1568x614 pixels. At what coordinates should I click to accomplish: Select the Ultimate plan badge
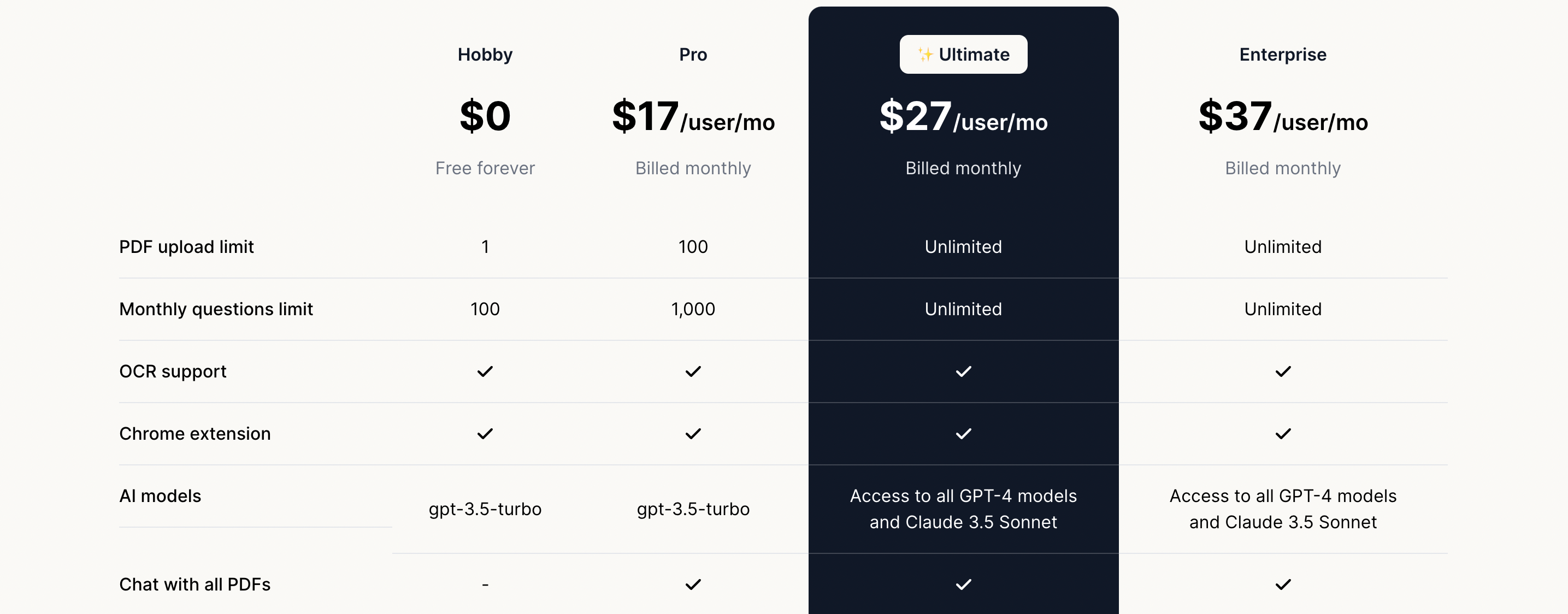(x=964, y=55)
